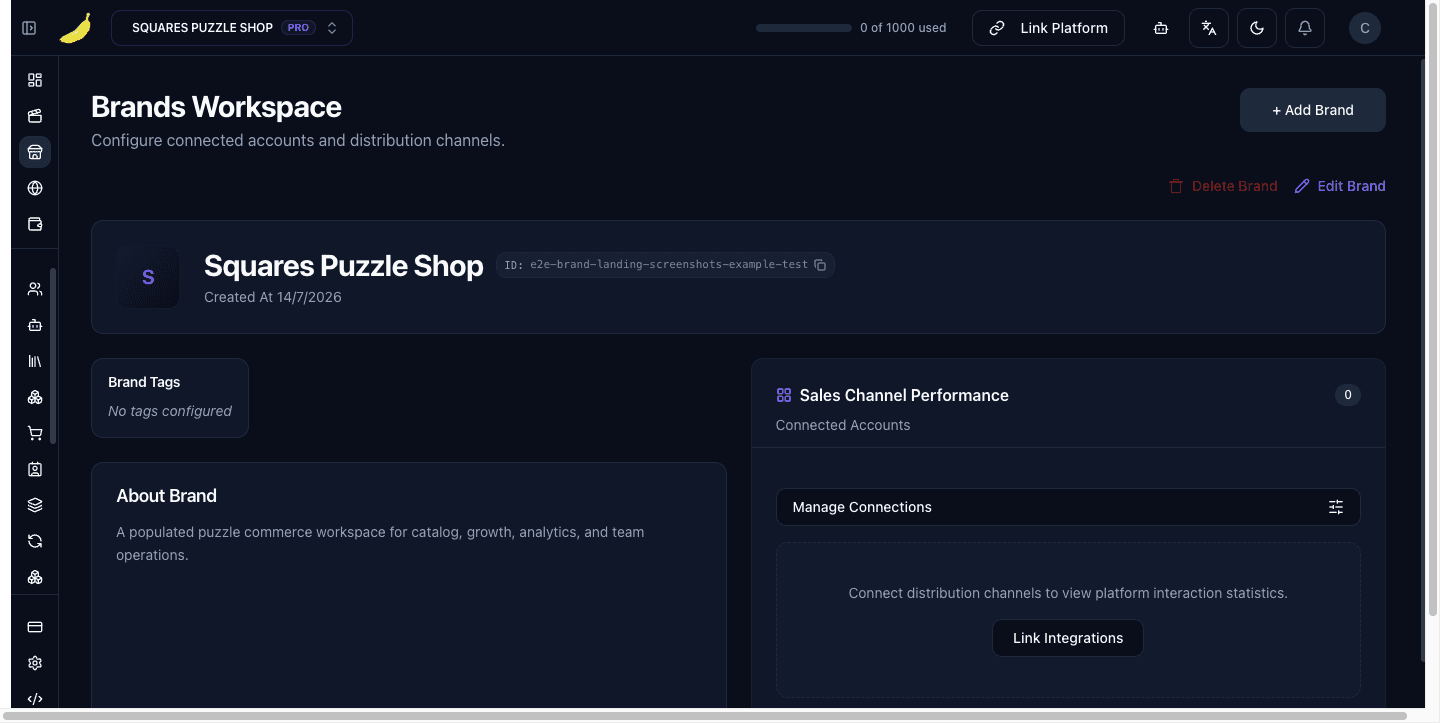Image resolution: width=1440 pixels, height=723 pixels.
Task: Open the language translation switcher
Action: click(x=1209, y=28)
